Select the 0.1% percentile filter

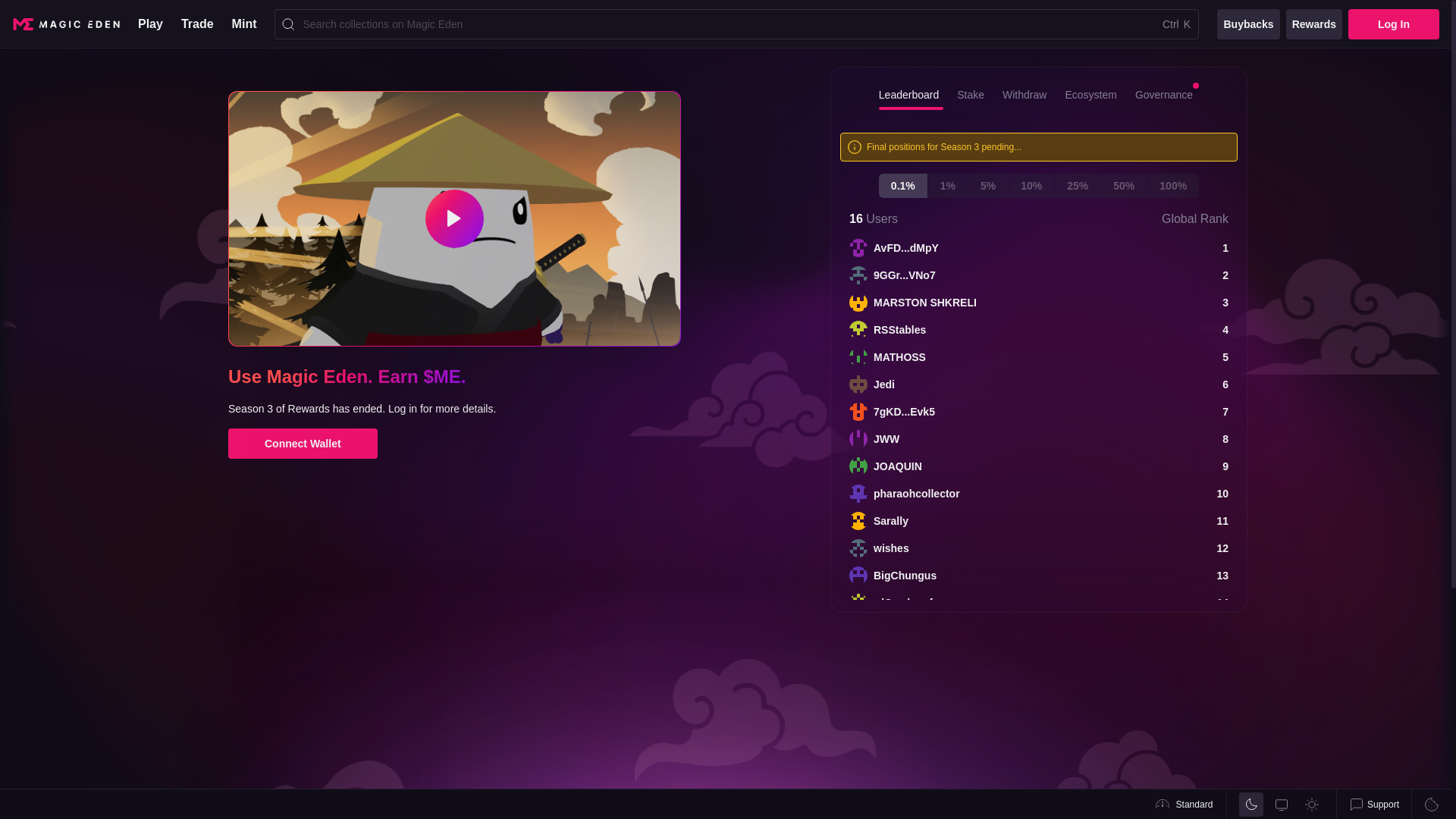click(x=902, y=186)
